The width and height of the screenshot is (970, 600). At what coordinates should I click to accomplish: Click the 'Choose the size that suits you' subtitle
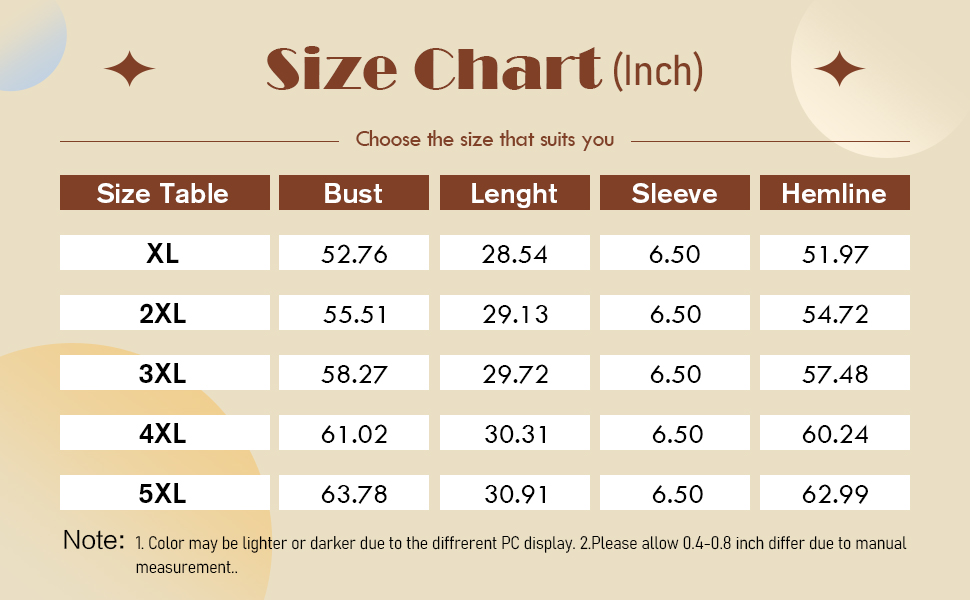tap(484, 139)
